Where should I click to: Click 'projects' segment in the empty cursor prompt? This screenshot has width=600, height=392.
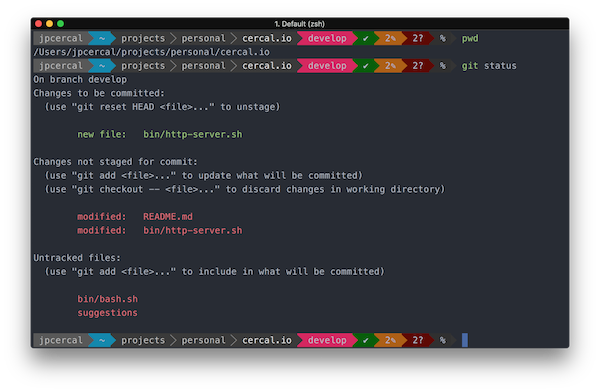click(x=143, y=340)
